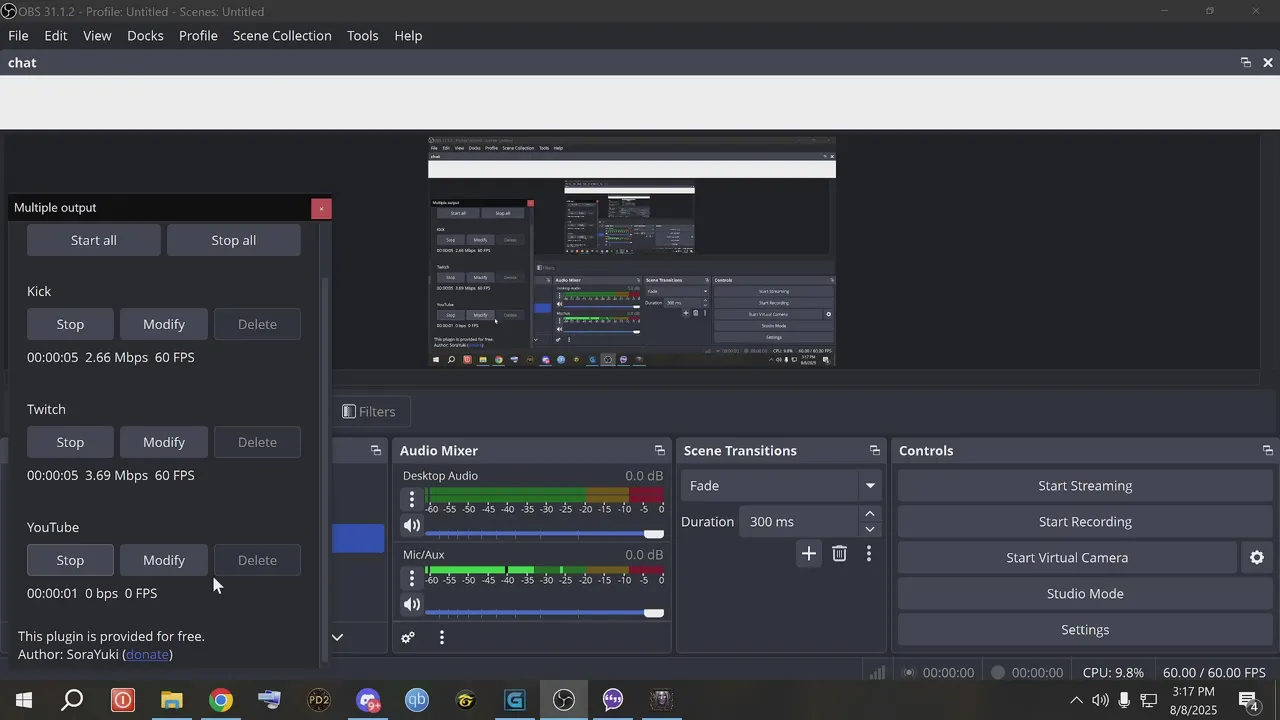The height and width of the screenshot is (720, 1280).
Task: Open Filters for selected source
Action: tap(368, 412)
